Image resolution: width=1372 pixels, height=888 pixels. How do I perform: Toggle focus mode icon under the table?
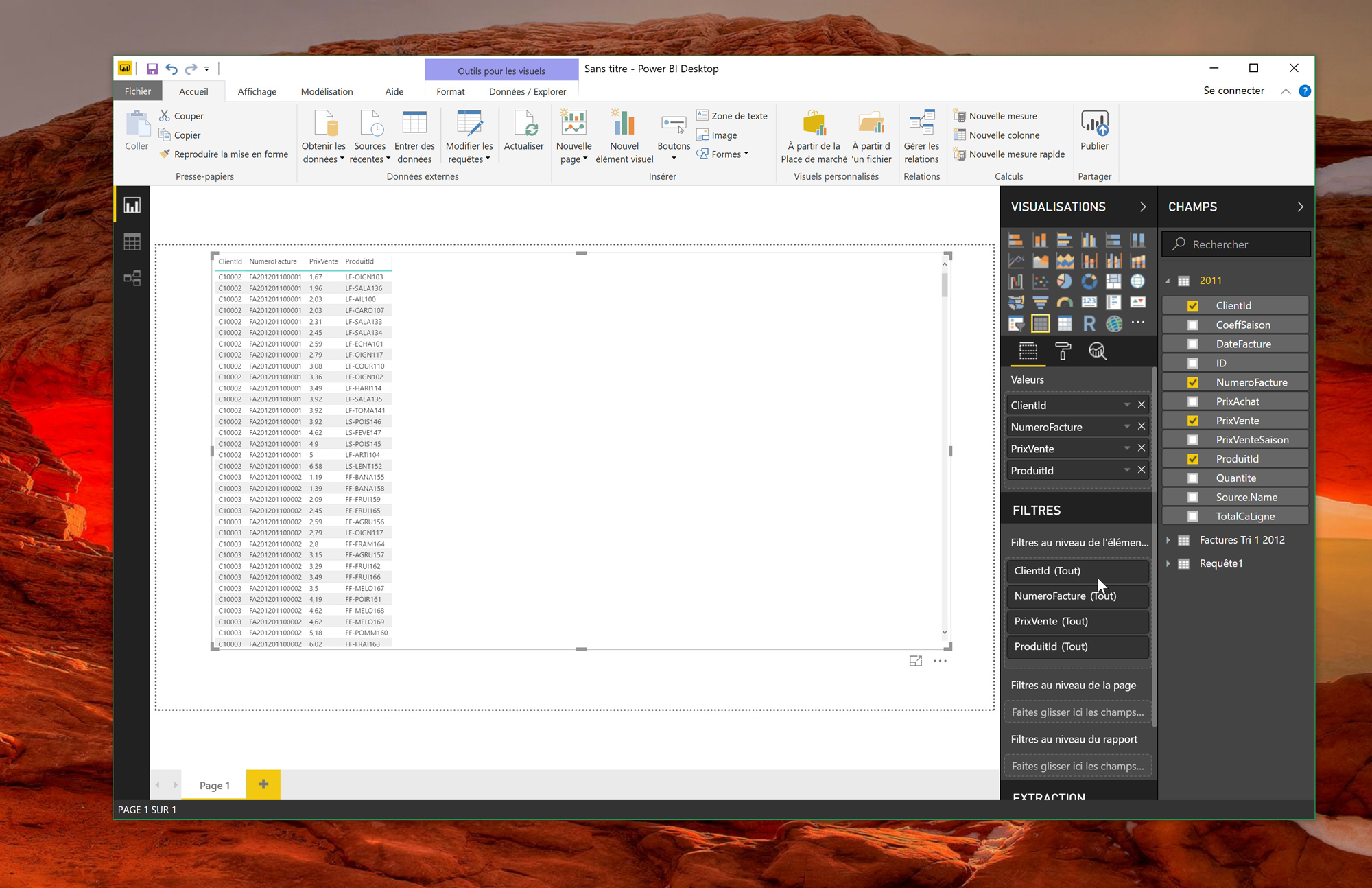915,661
